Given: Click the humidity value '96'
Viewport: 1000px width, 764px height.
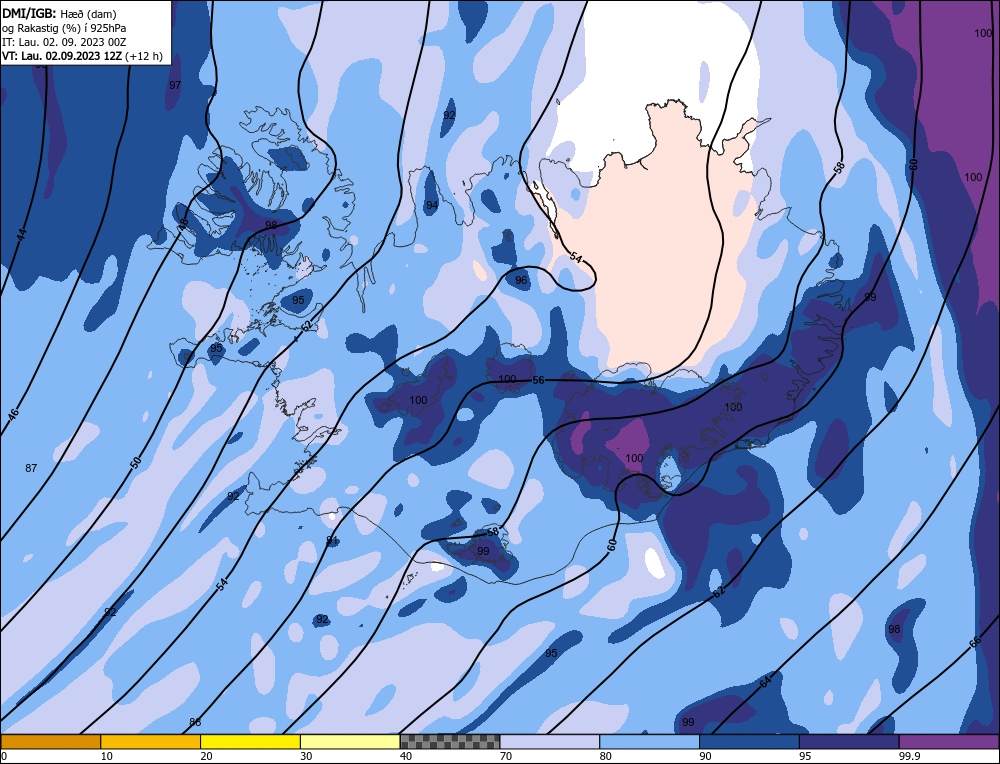Looking at the screenshot, I should pyautogui.click(x=521, y=280).
